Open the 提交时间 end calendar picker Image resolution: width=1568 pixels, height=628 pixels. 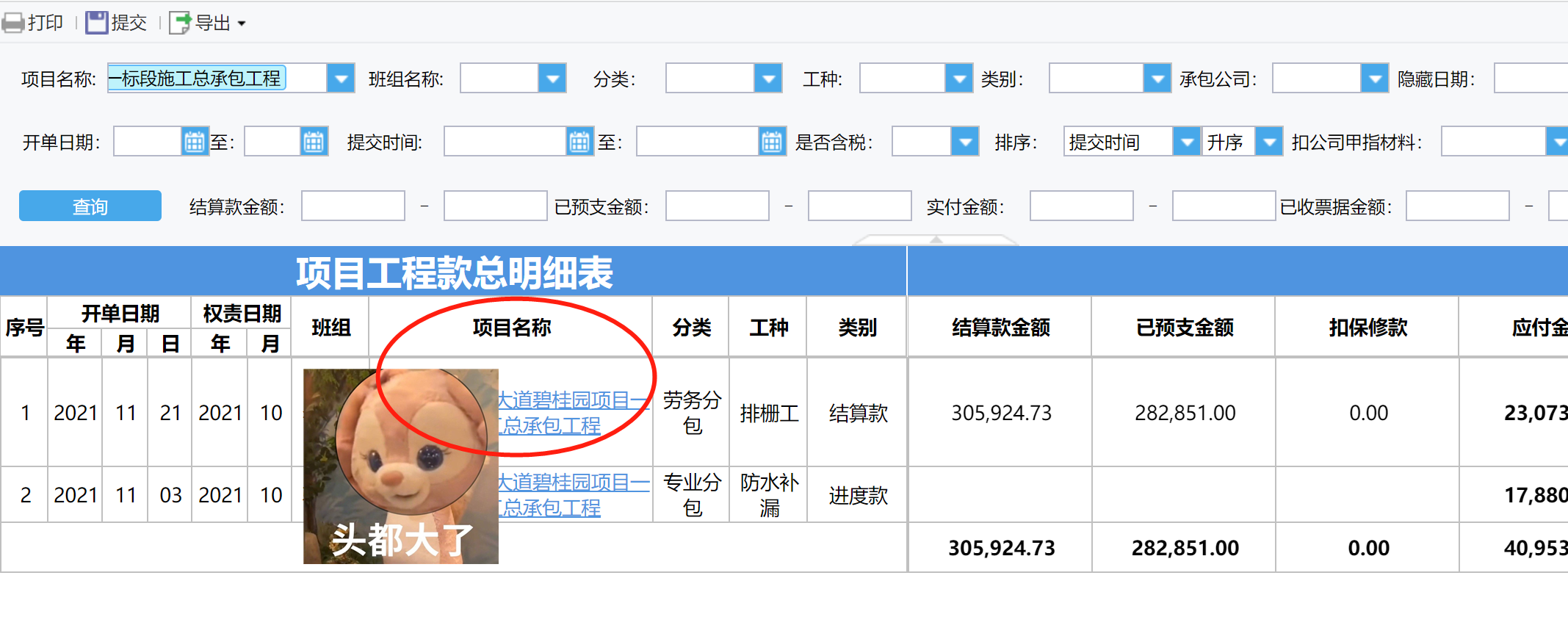coord(772,142)
